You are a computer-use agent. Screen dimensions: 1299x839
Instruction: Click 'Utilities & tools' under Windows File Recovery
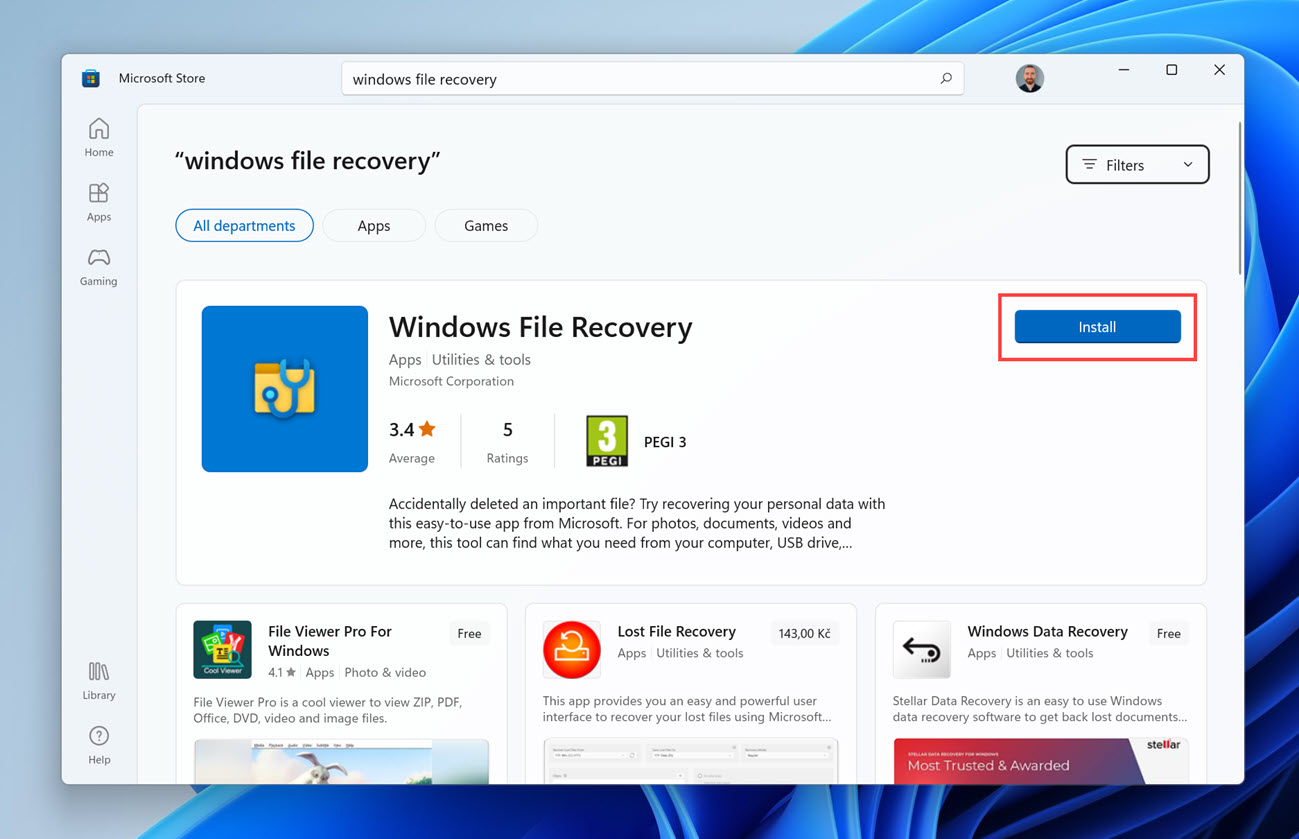pyautogui.click(x=481, y=360)
